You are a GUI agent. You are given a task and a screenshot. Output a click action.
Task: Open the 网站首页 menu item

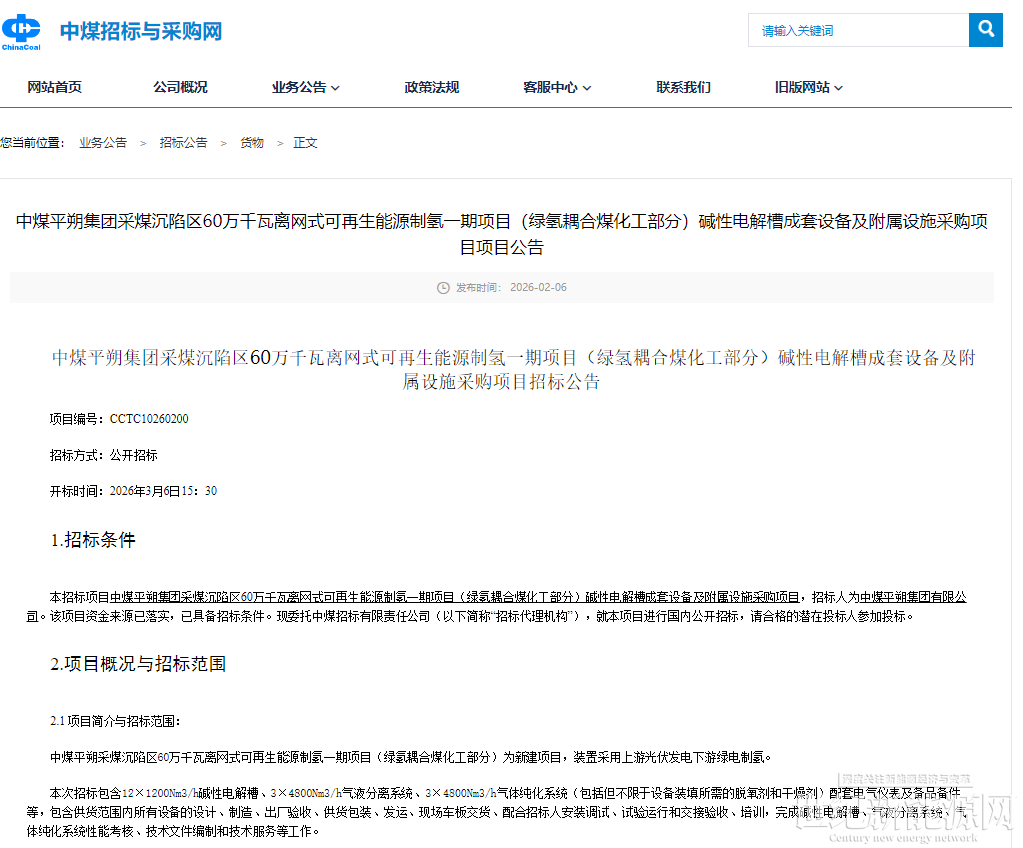(x=55, y=87)
